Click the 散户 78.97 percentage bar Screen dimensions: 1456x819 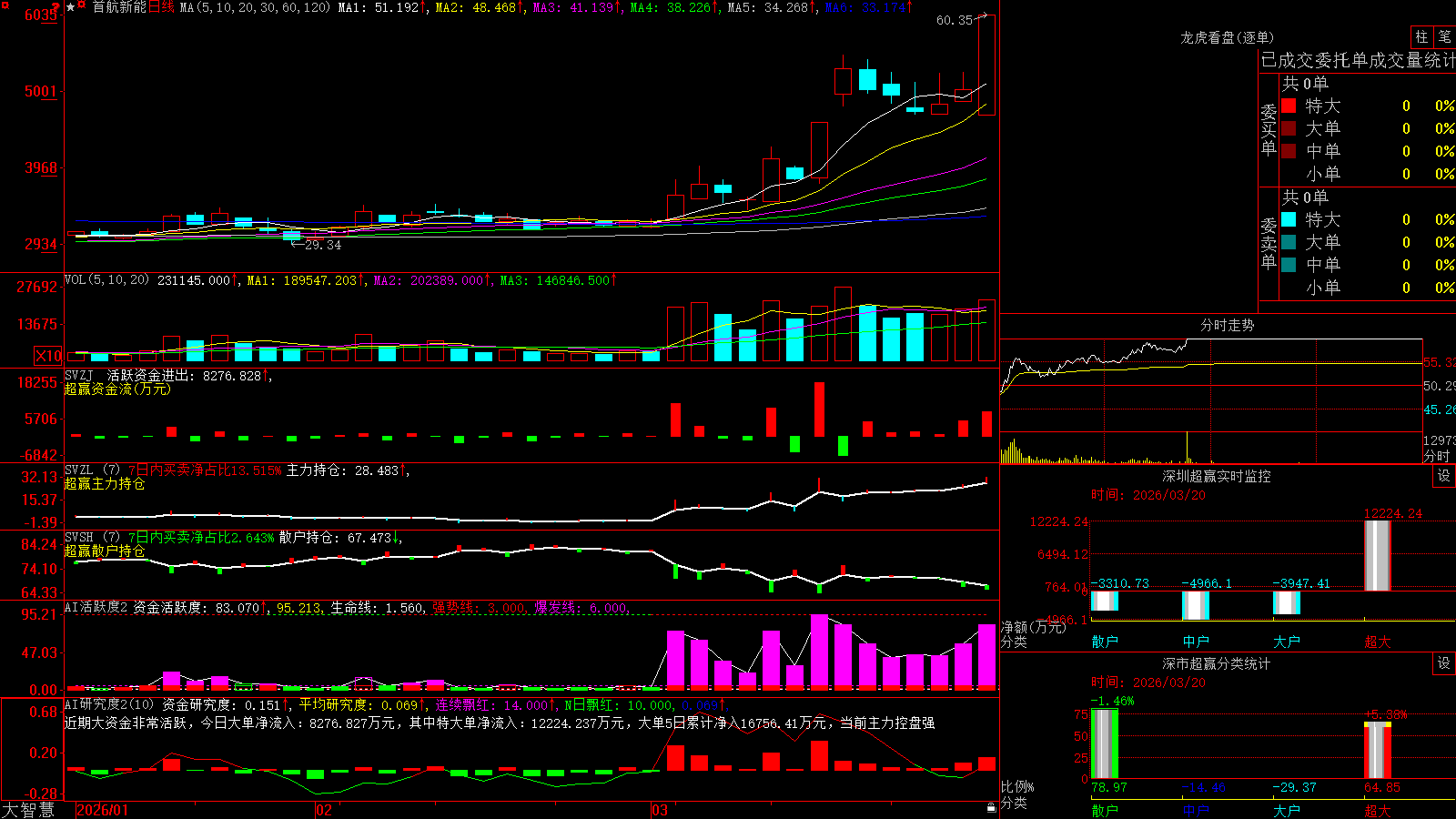point(1105,743)
